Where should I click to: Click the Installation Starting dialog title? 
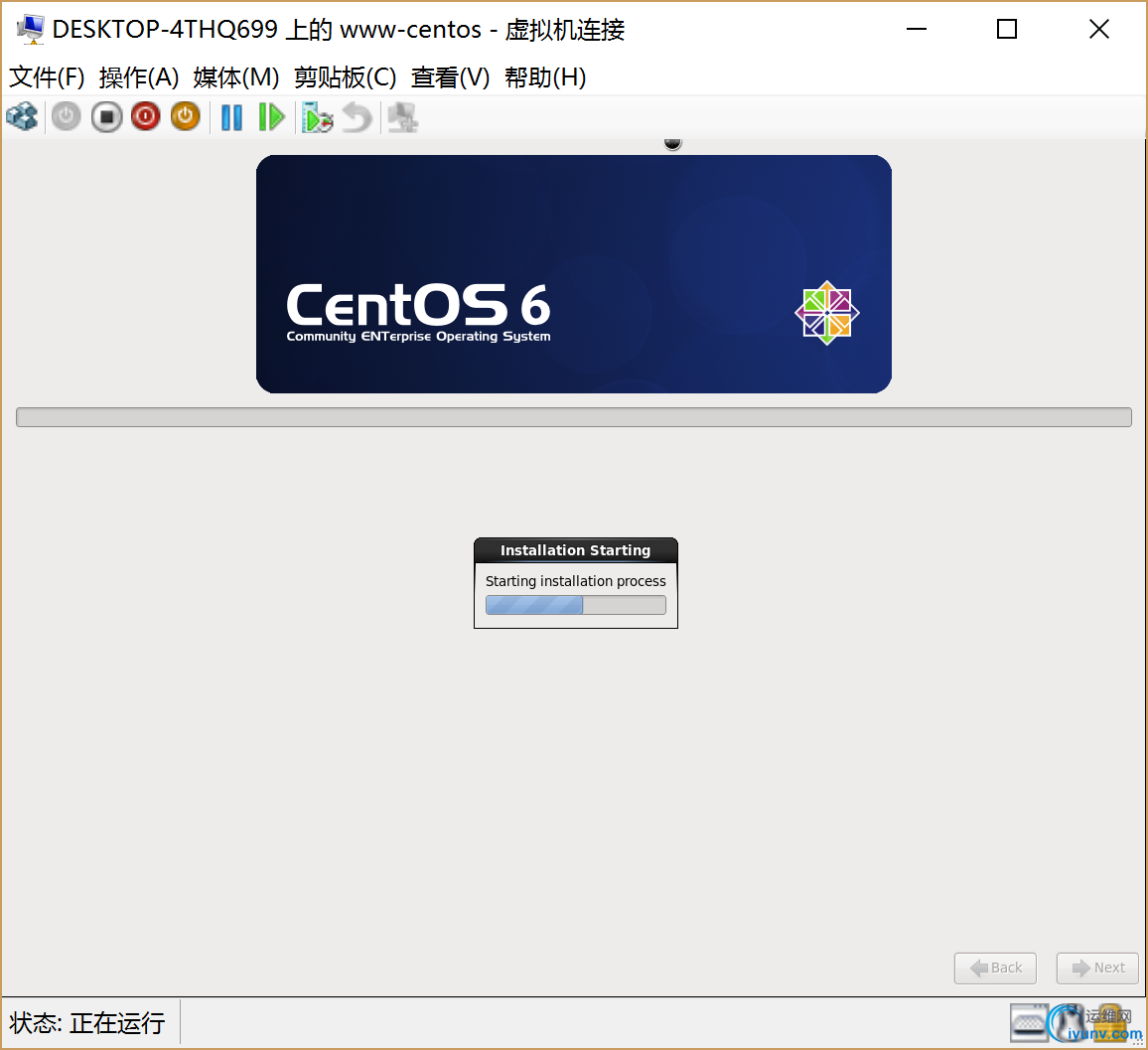click(575, 550)
